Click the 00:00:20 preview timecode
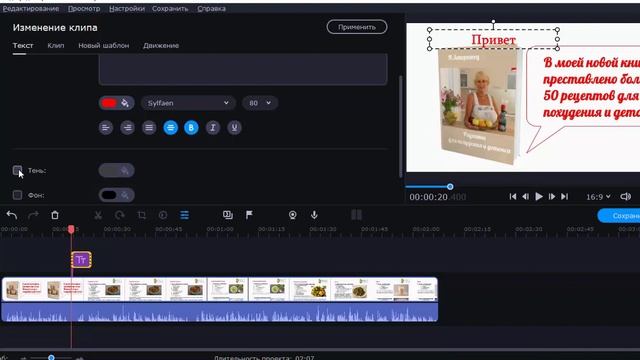This screenshot has width=640, height=360. (x=438, y=197)
